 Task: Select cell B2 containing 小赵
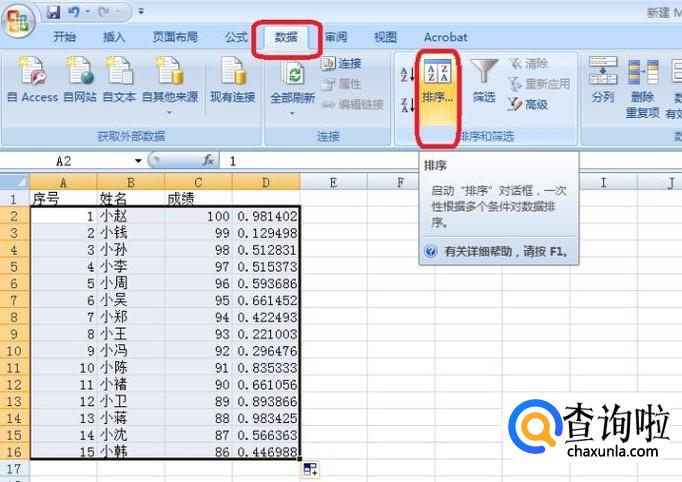coord(130,215)
